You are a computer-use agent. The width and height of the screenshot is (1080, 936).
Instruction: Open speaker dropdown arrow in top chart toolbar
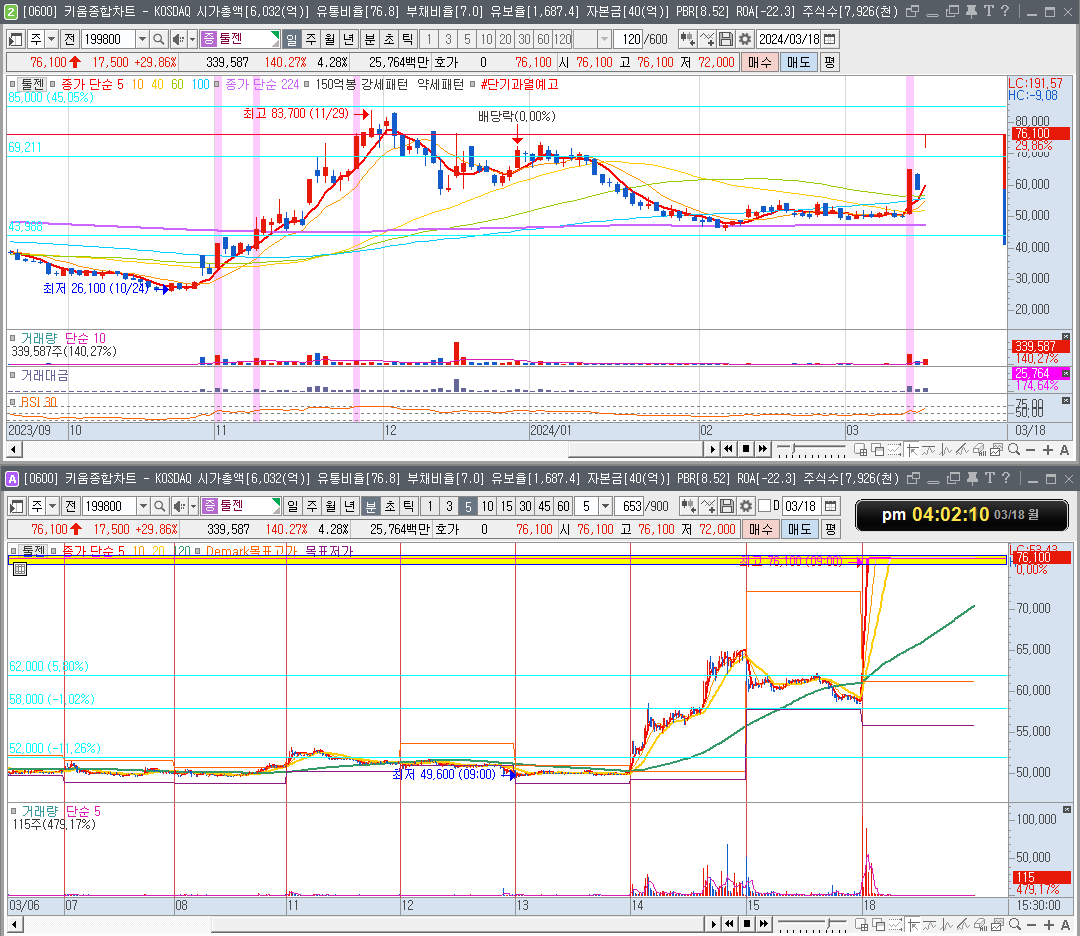pyautogui.click(x=192, y=39)
